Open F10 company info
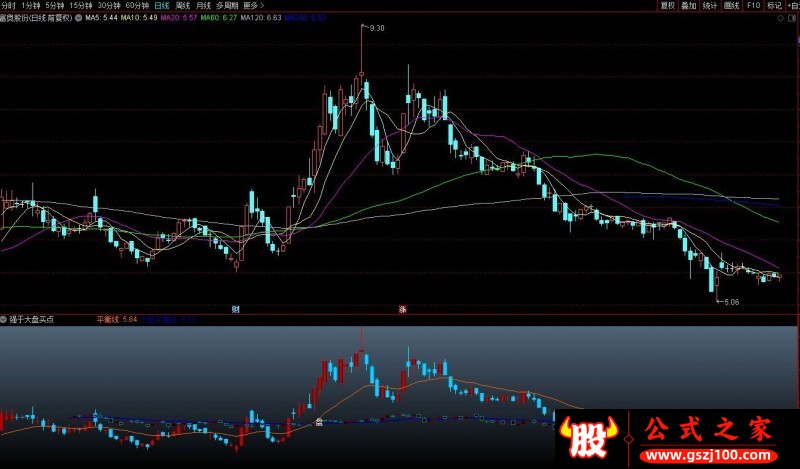This screenshot has height=469, width=800. (753, 5)
